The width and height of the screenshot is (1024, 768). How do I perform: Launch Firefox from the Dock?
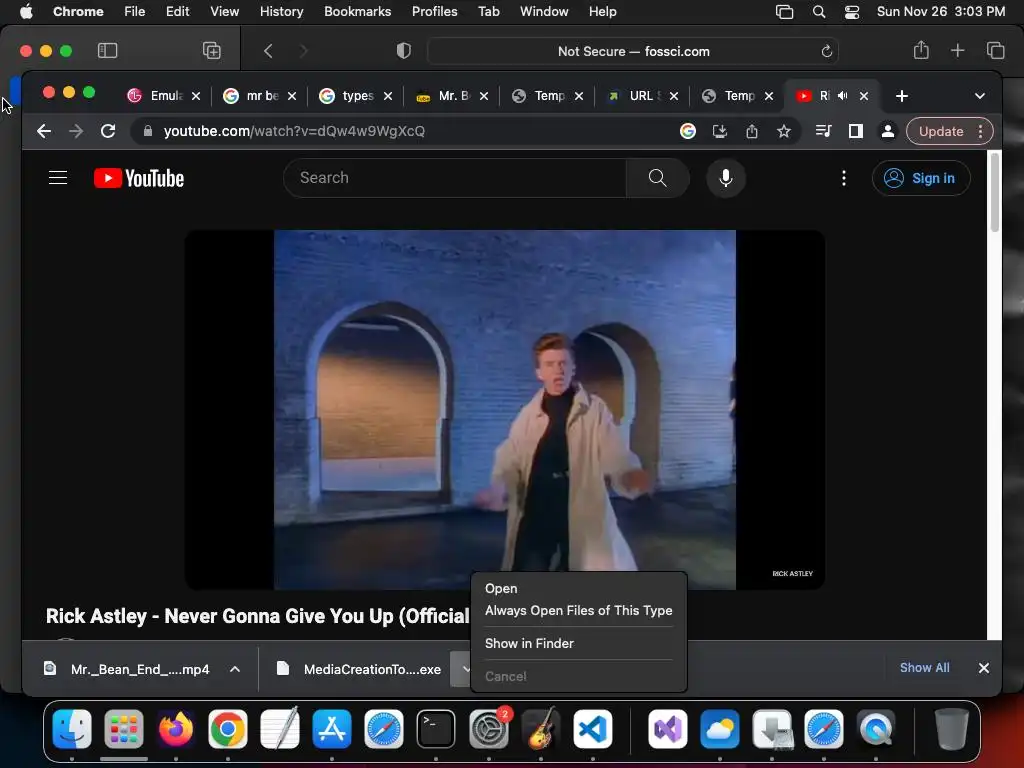coord(176,729)
